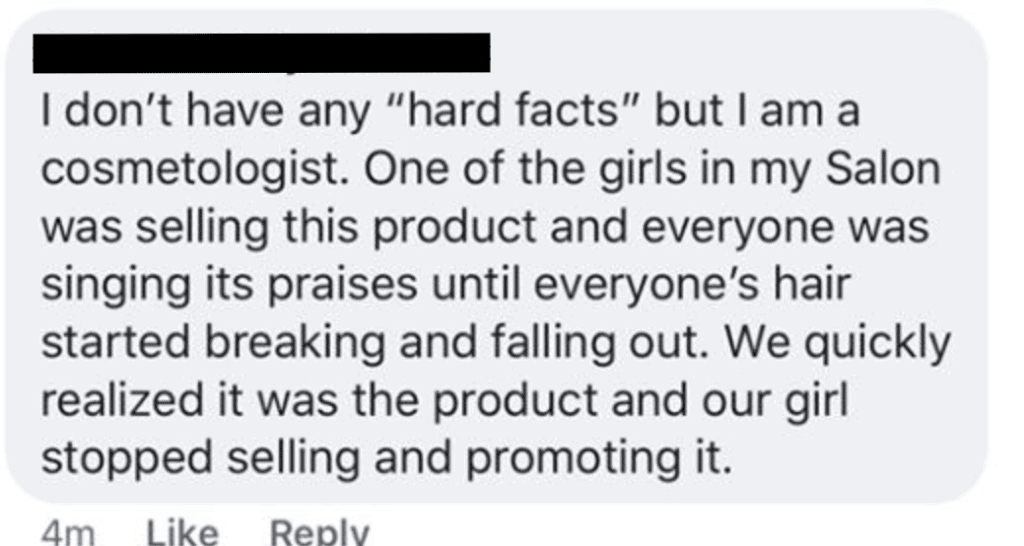
Task: Click the Reply link under the comment
Action: click(319, 532)
